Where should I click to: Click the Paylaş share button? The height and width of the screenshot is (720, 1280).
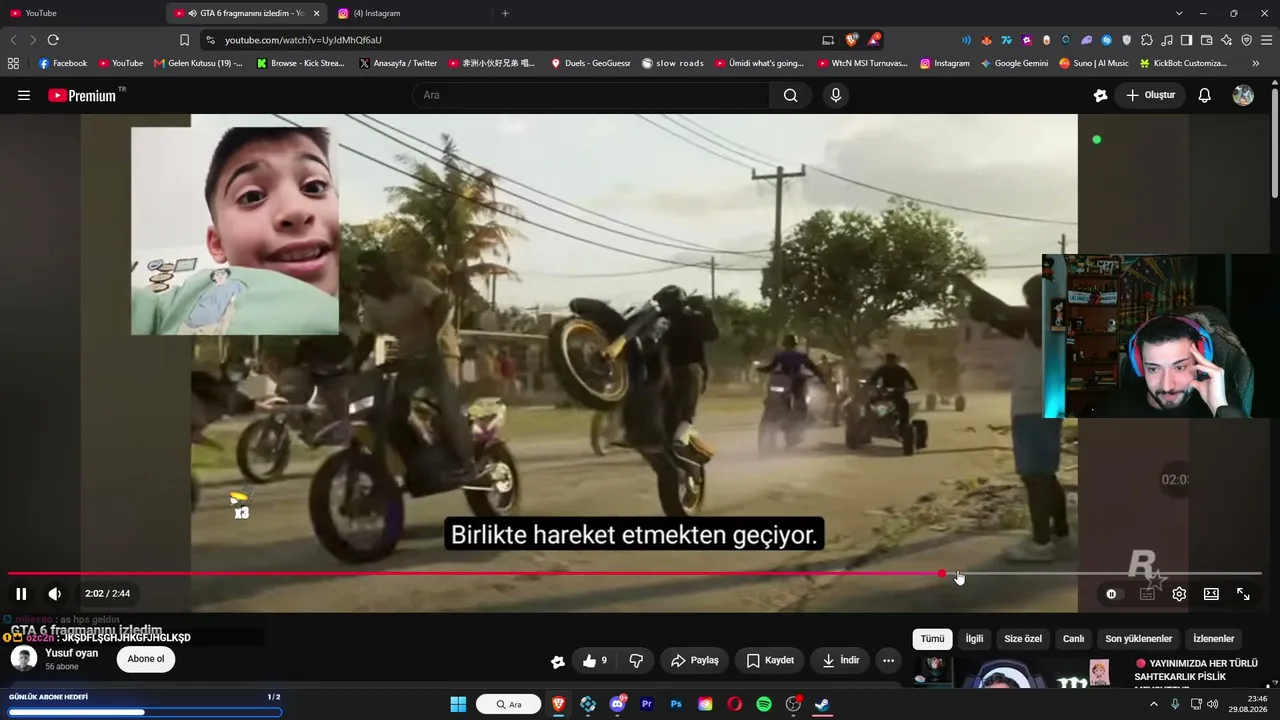click(x=695, y=661)
